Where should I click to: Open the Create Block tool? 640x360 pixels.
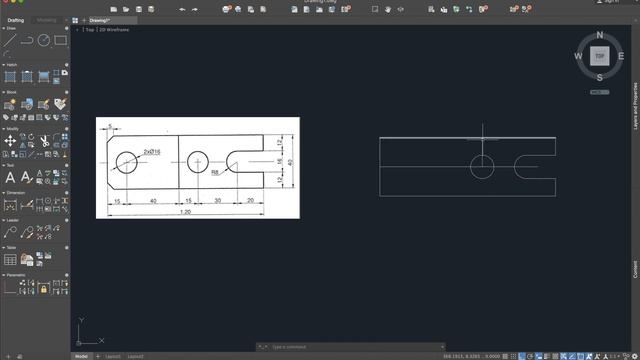[10, 104]
